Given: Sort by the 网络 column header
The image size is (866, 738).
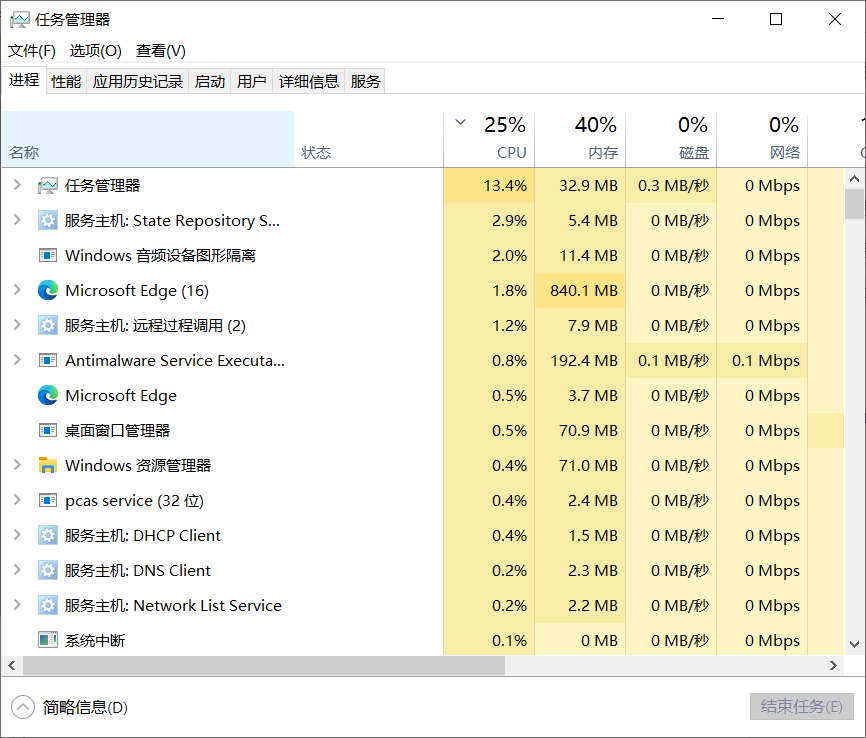Looking at the screenshot, I should click(x=762, y=139).
